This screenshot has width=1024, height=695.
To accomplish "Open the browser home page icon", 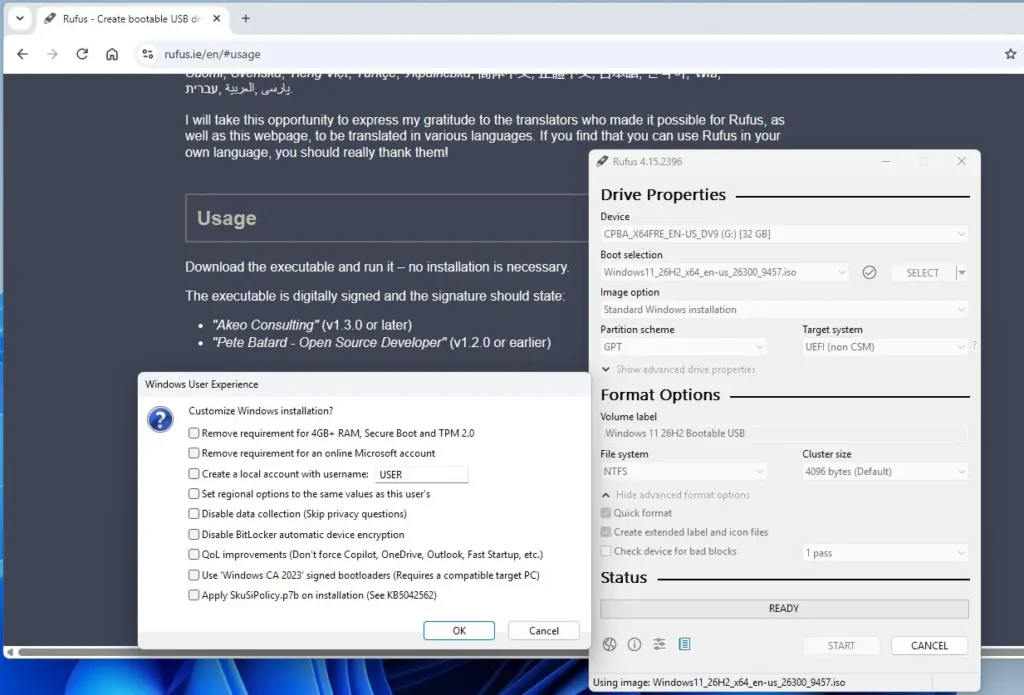I will click(x=112, y=54).
